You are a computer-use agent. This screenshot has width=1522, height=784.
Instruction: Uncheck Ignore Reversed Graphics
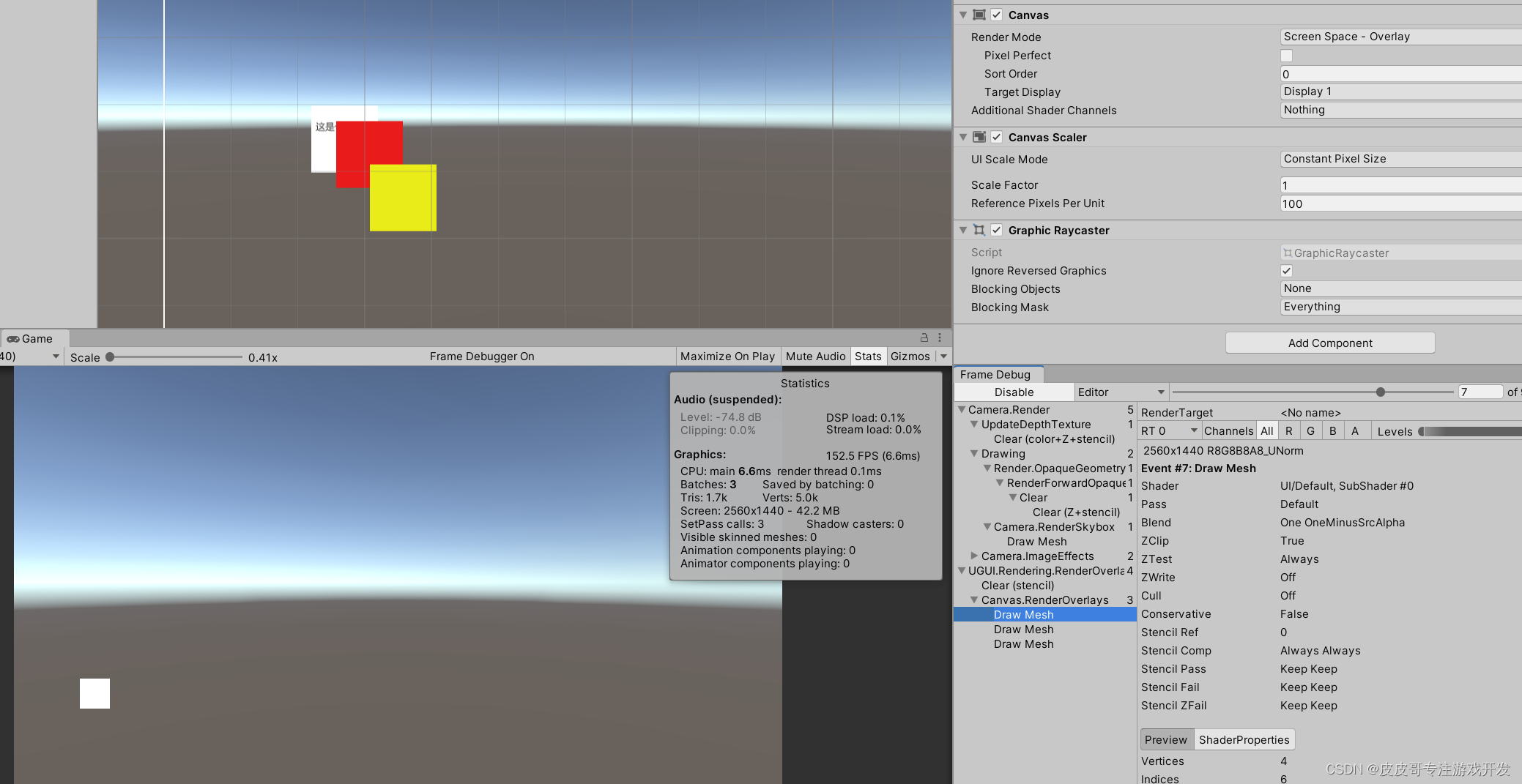coord(1286,270)
